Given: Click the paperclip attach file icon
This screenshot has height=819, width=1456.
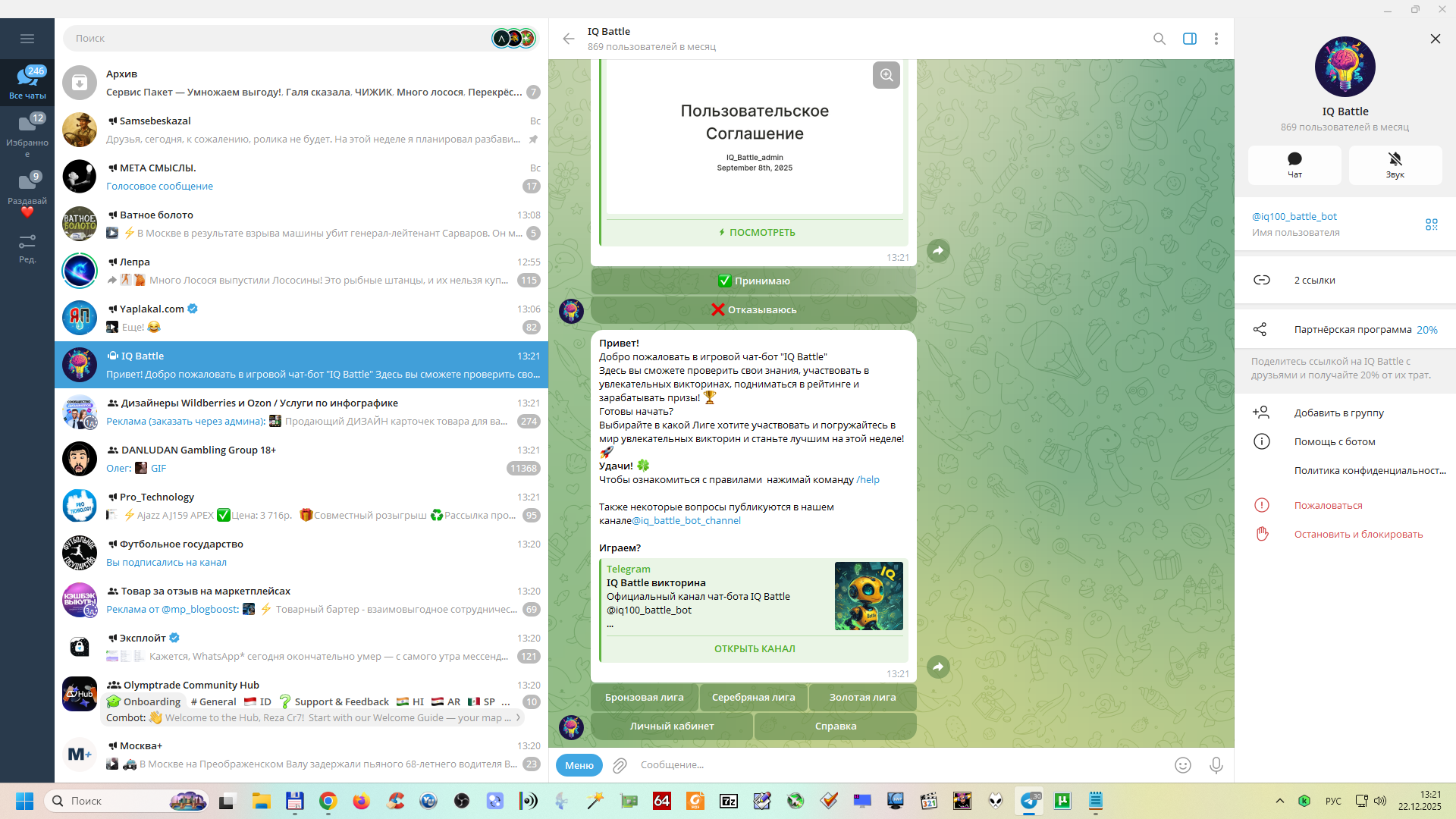Looking at the screenshot, I should pyautogui.click(x=620, y=765).
